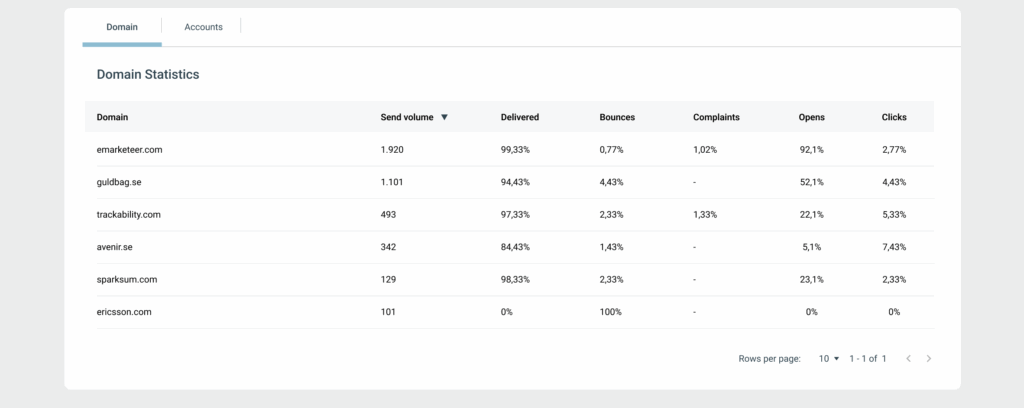Click the Send volume sort arrow
This screenshot has width=1024, height=408.
point(444,117)
